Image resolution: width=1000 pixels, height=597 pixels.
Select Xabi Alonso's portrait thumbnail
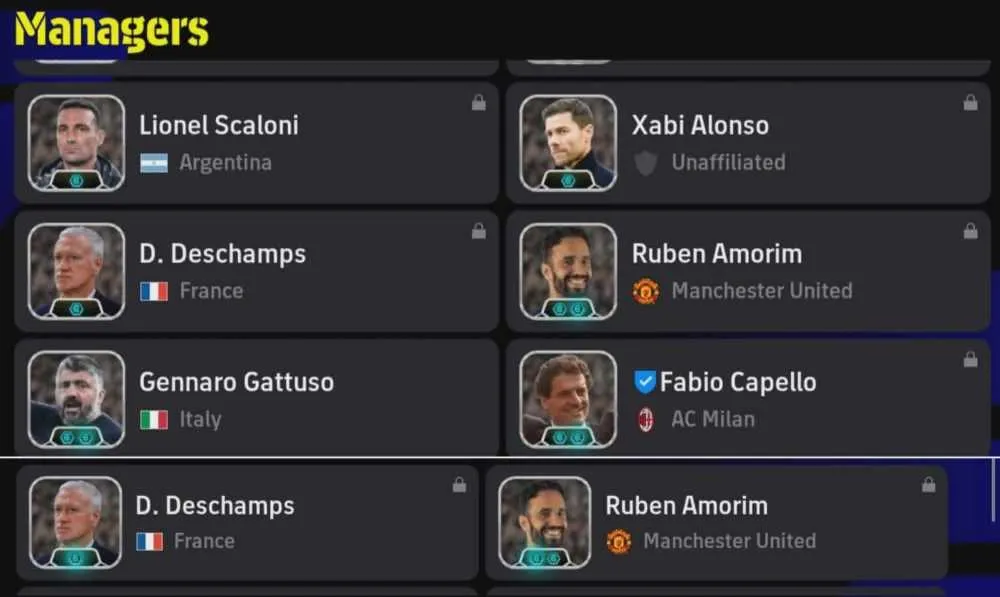pyautogui.click(x=568, y=143)
